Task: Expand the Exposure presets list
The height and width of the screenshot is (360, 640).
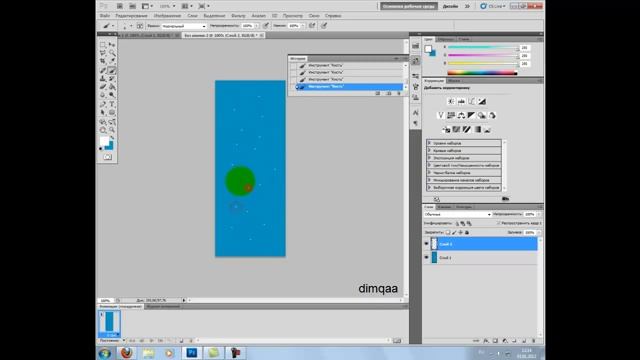Action: click(430, 158)
